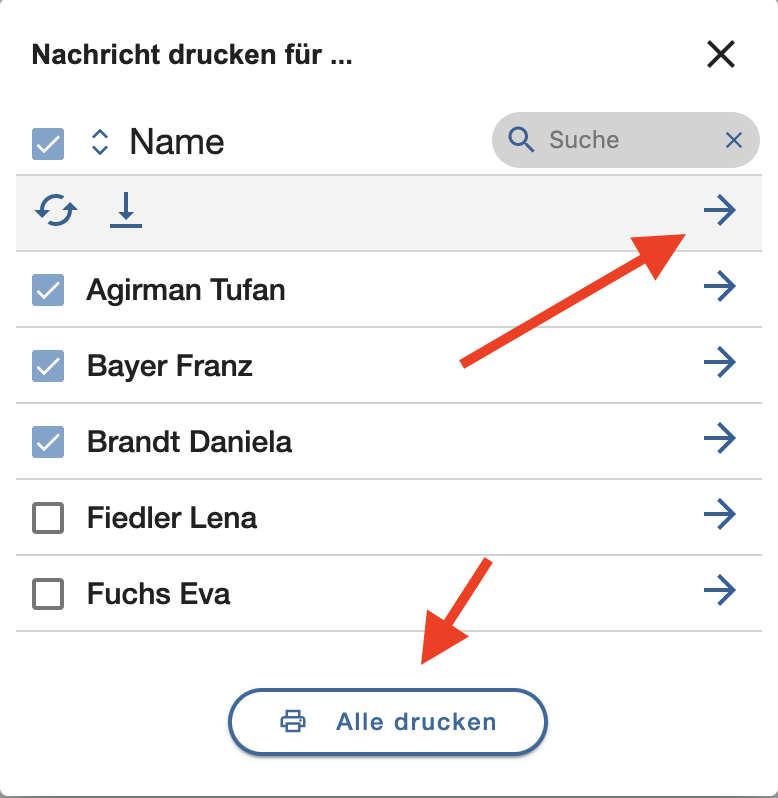Check the Fuchs Eva checkbox
Viewport: 778px width, 798px height.
(x=48, y=594)
